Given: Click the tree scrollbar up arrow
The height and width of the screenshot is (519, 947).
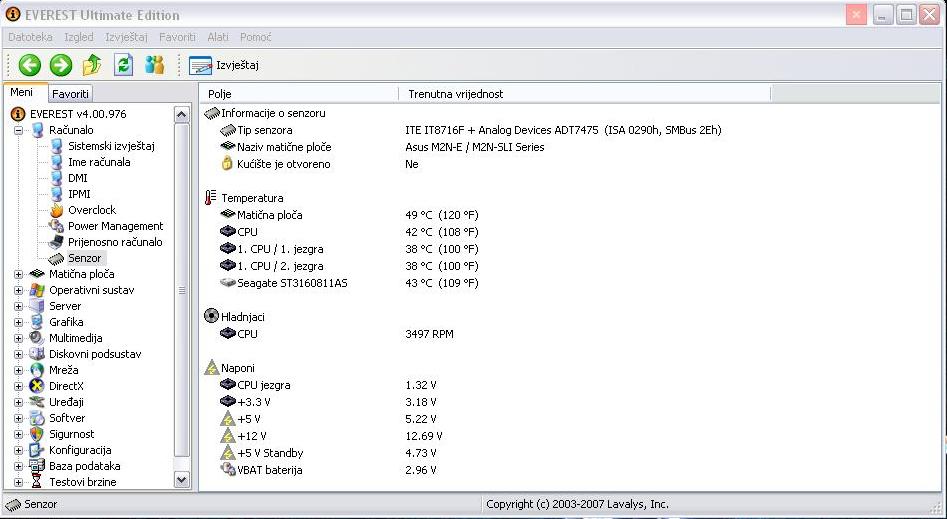Looking at the screenshot, I should click(x=182, y=114).
